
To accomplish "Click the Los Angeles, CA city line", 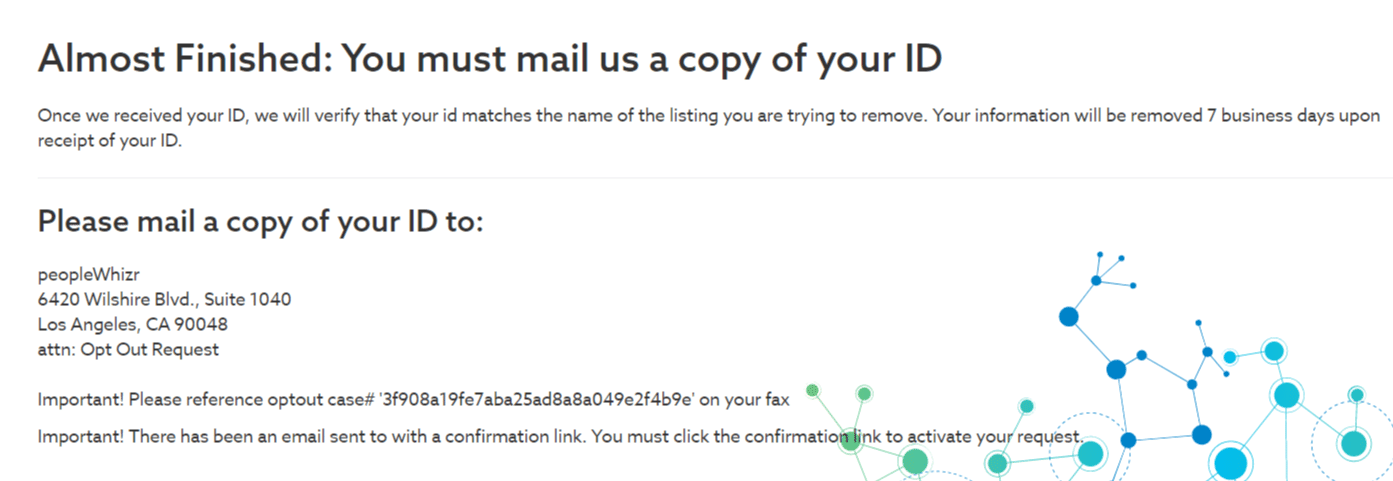I will (x=134, y=324).
